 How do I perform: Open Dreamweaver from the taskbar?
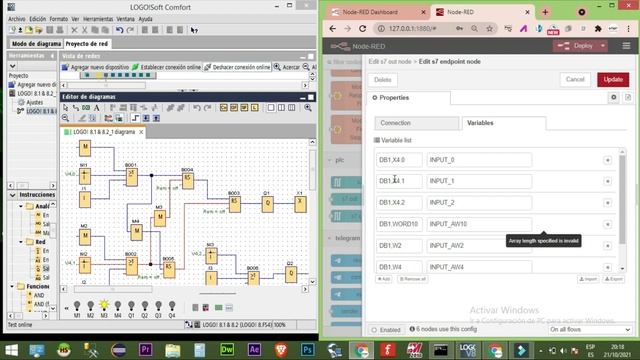[x=227, y=350]
